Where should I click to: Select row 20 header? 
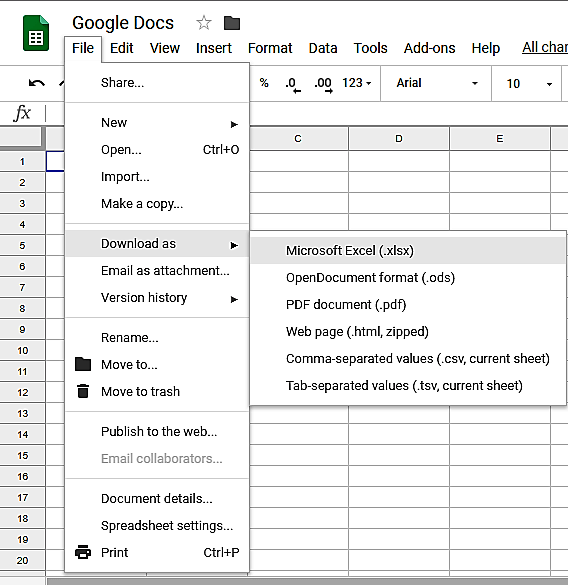(x=22, y=560)
